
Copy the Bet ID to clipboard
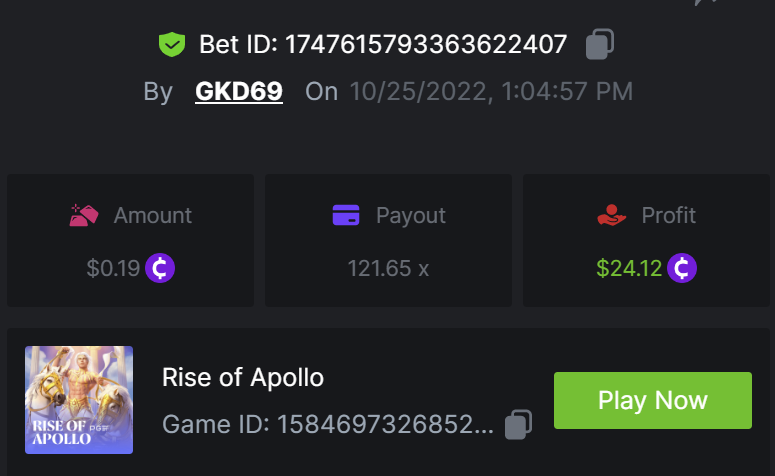(x=599, y=44)
